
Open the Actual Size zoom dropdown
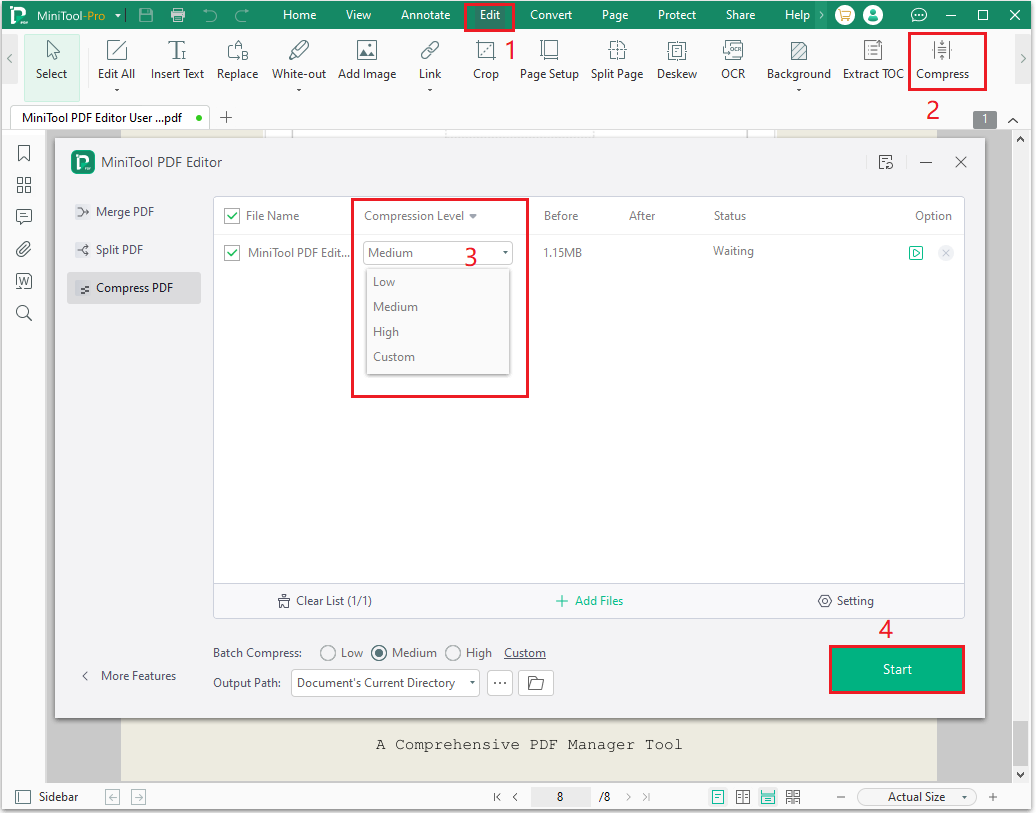(916, 796)
